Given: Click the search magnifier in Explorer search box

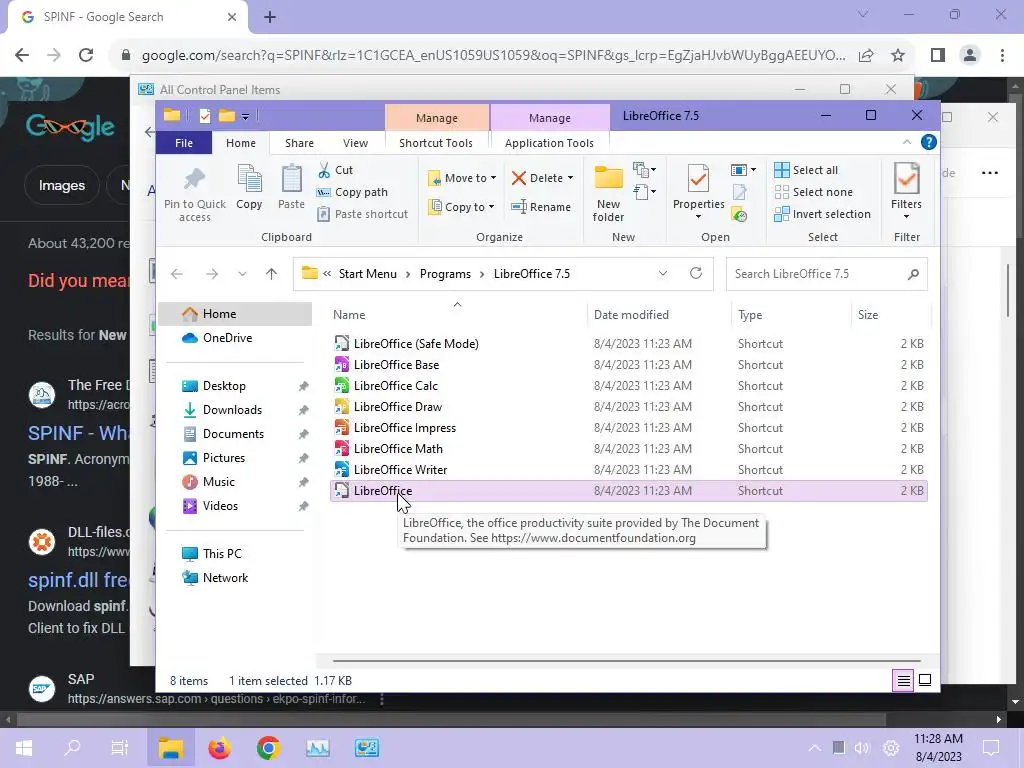Looking at the screenshot, I should click(913, 274).
